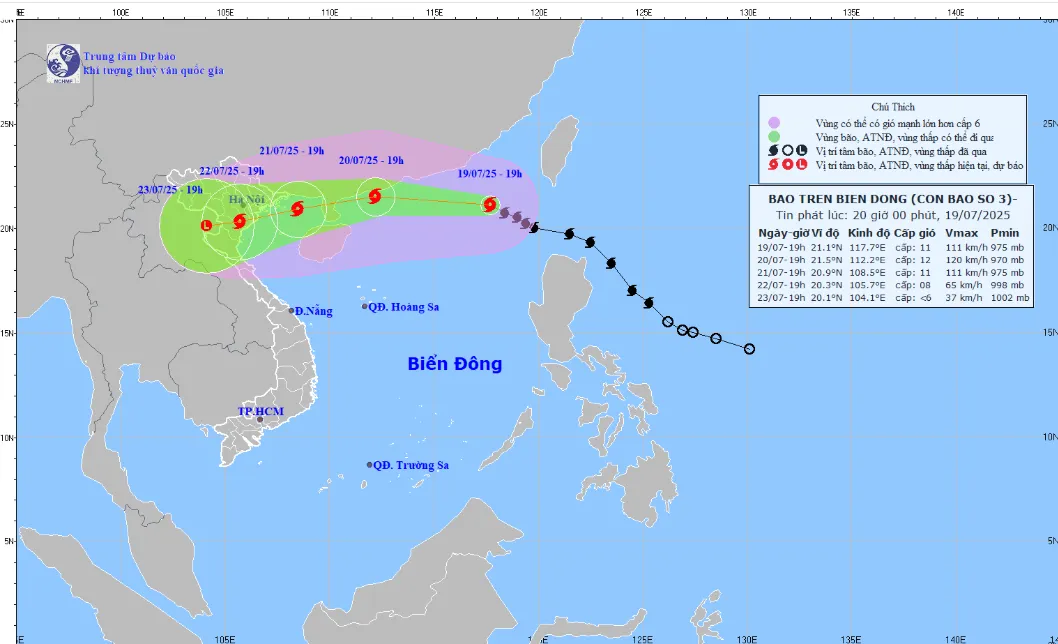Click the 'QĐ. Hoàng Sa' map label
This screenshot has width=1058, height=644.
tap(403, 307)
